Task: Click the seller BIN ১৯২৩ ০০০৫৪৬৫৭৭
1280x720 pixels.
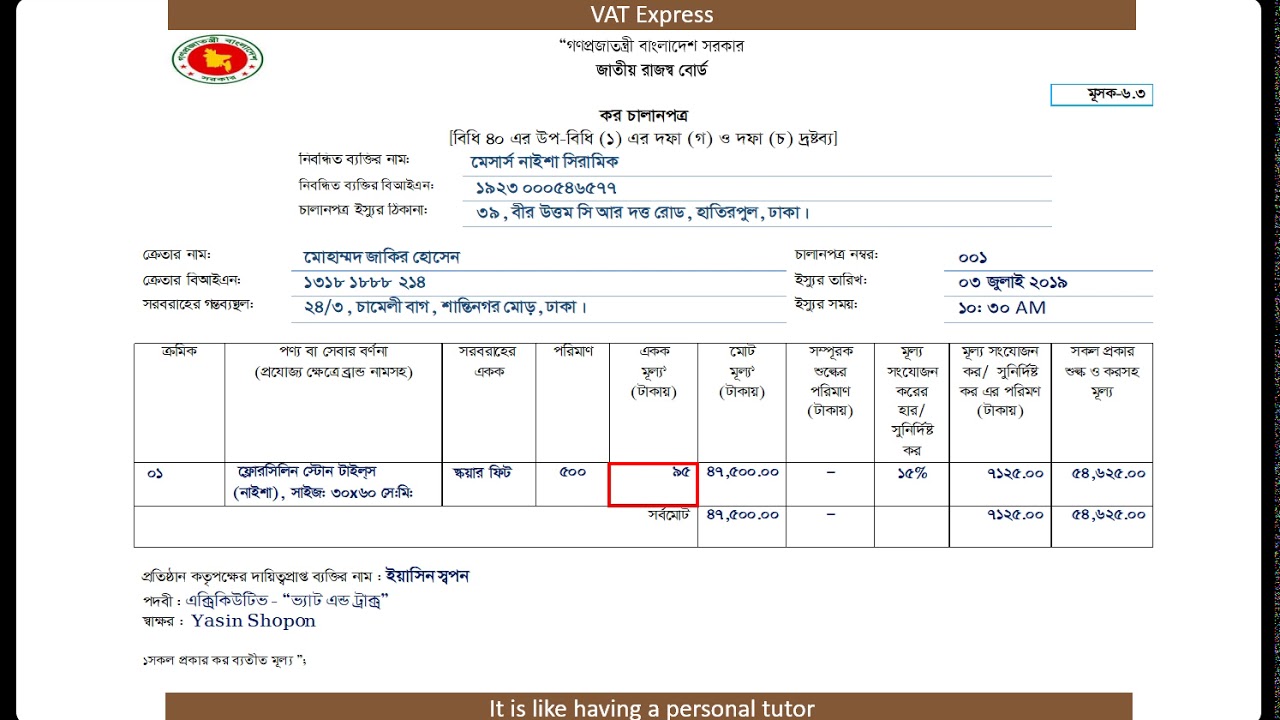Action: click(546, 187)
